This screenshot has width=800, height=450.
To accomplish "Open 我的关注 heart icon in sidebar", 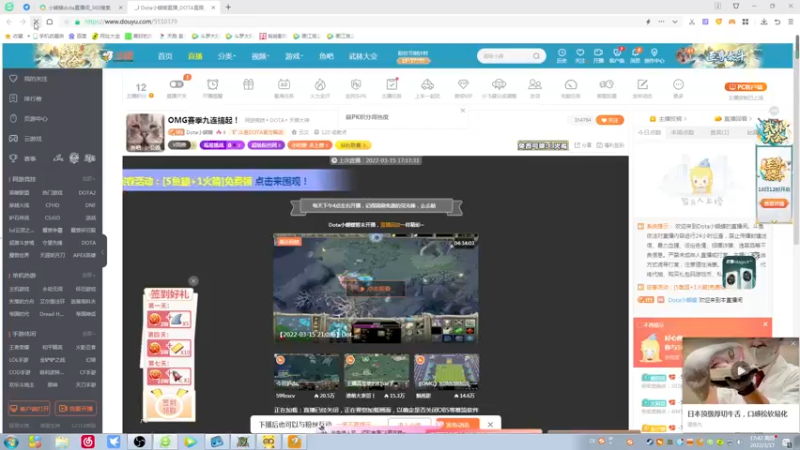I will (x=13, y=79).
